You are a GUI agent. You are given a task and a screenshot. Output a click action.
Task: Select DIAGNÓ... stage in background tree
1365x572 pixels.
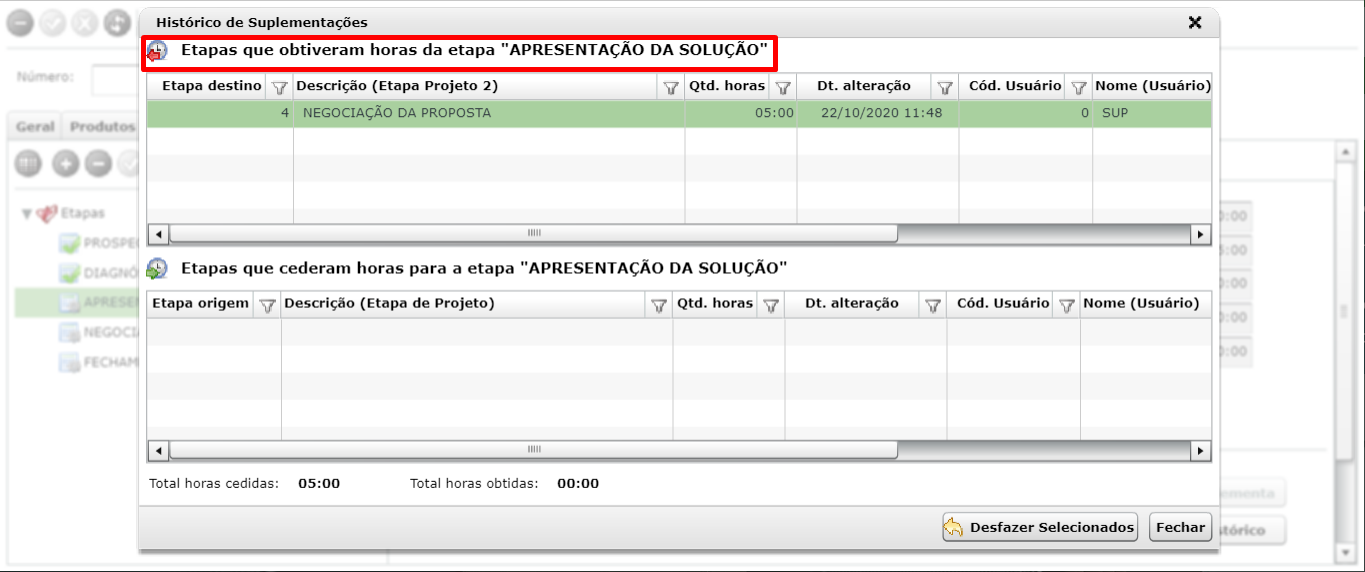[97, 273]
